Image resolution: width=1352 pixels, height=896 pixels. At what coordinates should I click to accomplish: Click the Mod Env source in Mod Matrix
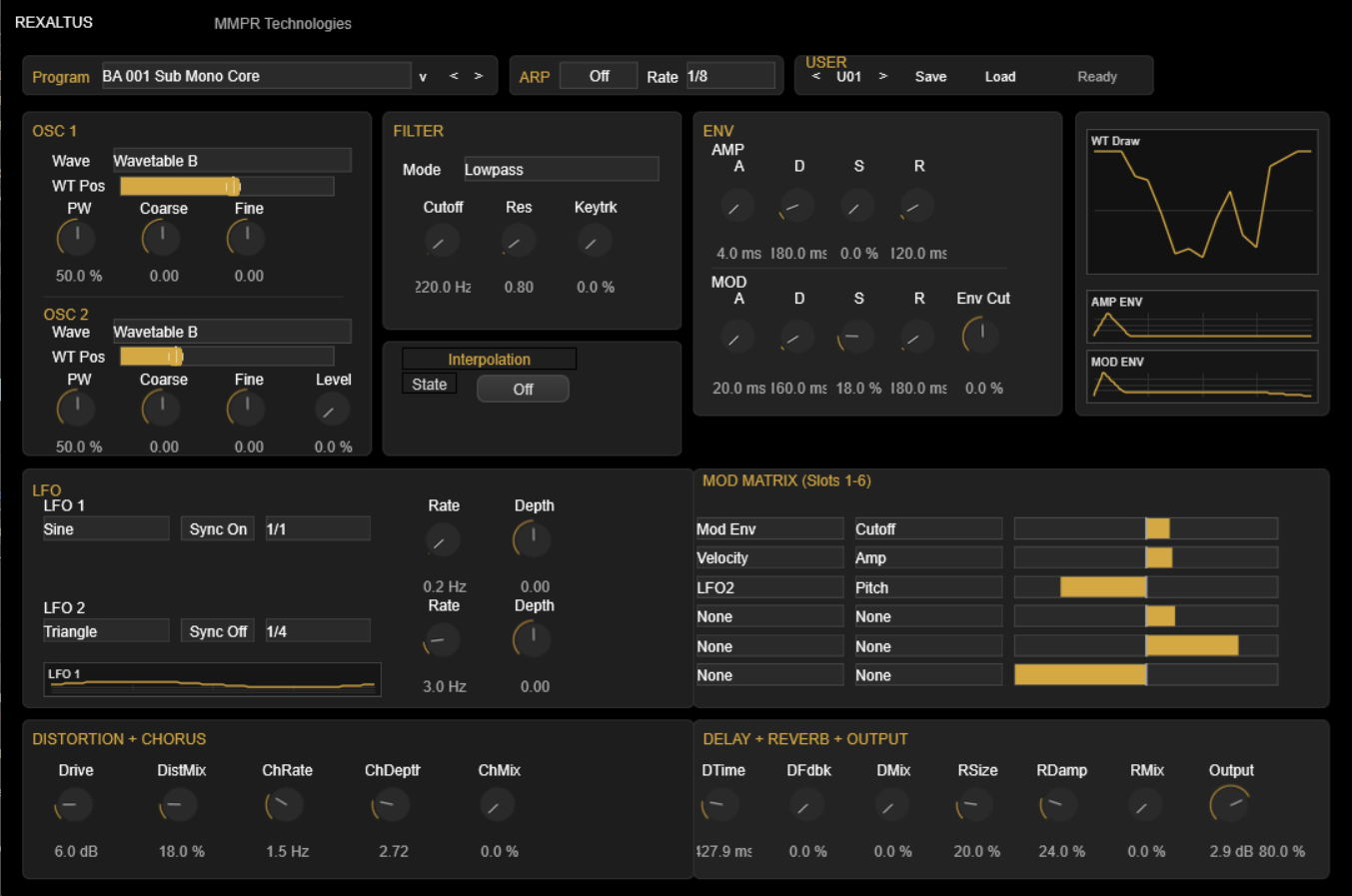pos(768,527)
